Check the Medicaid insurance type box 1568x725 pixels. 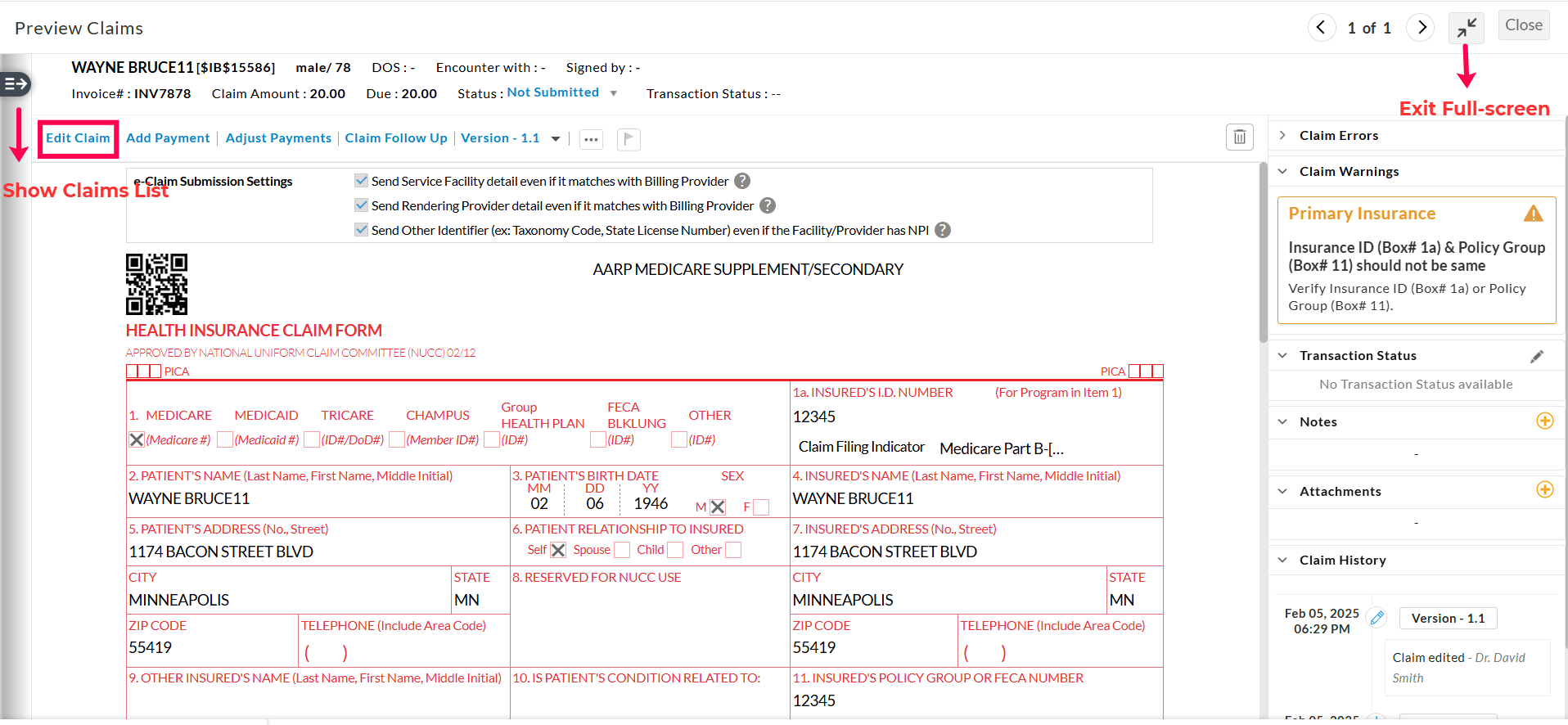[x=225, y=439]
